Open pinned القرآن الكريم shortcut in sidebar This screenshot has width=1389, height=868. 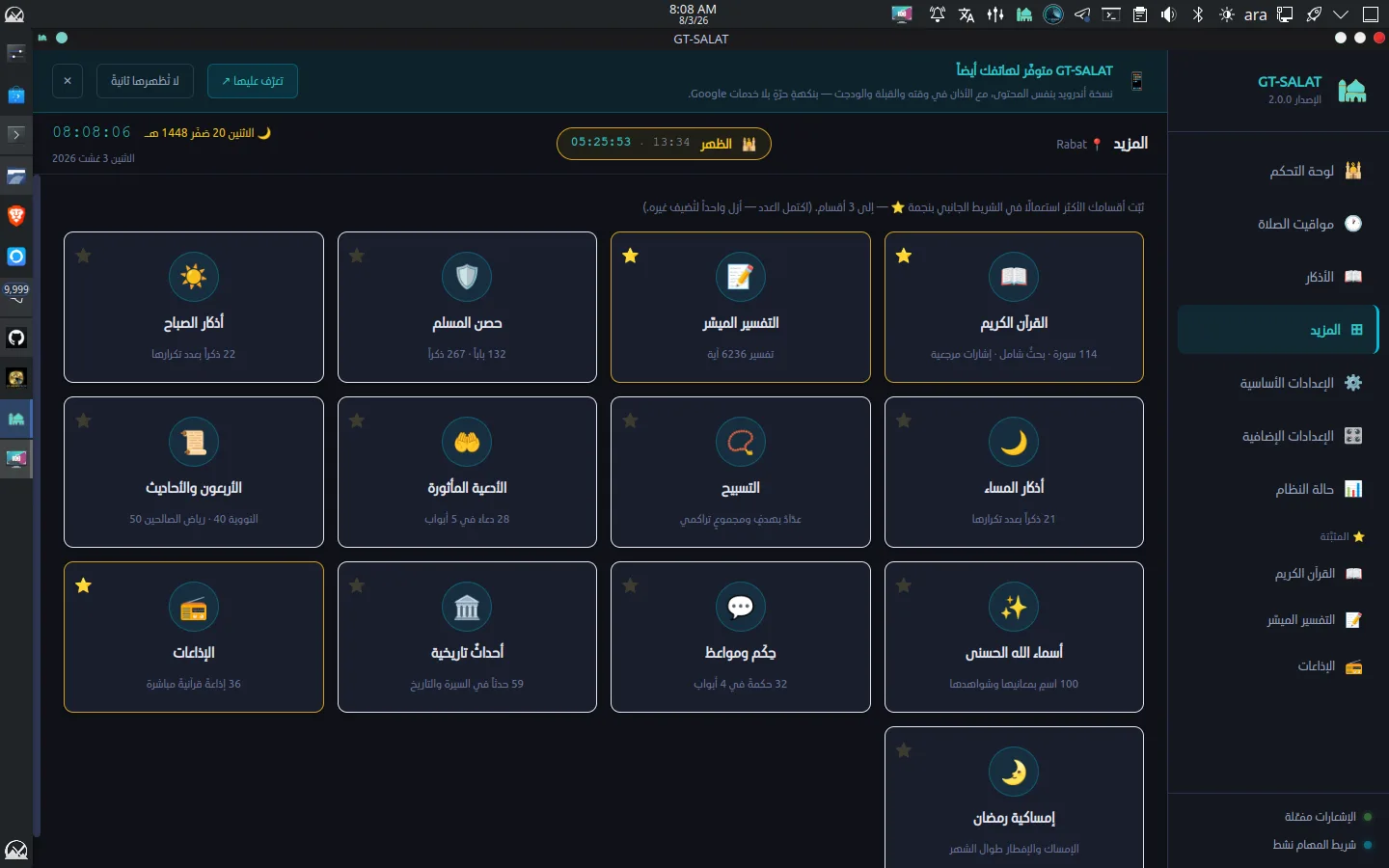(x=1278, y=574)
